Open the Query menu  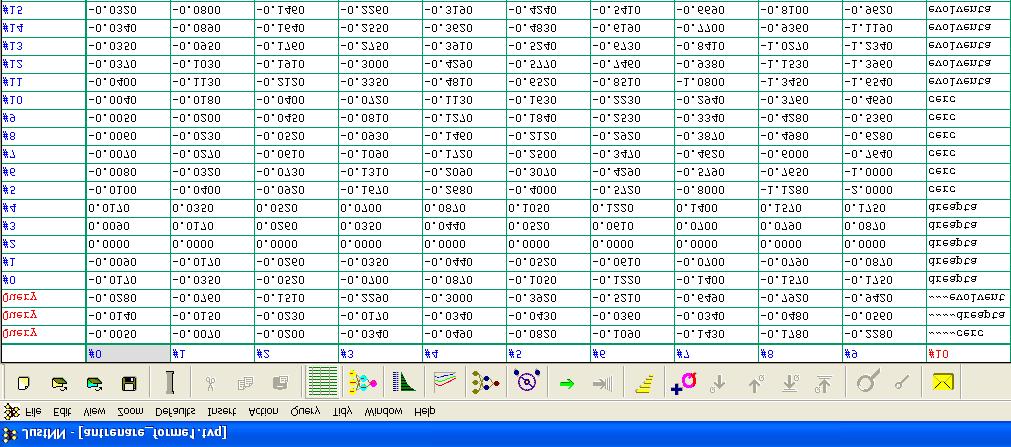click(x=305, y=411)
